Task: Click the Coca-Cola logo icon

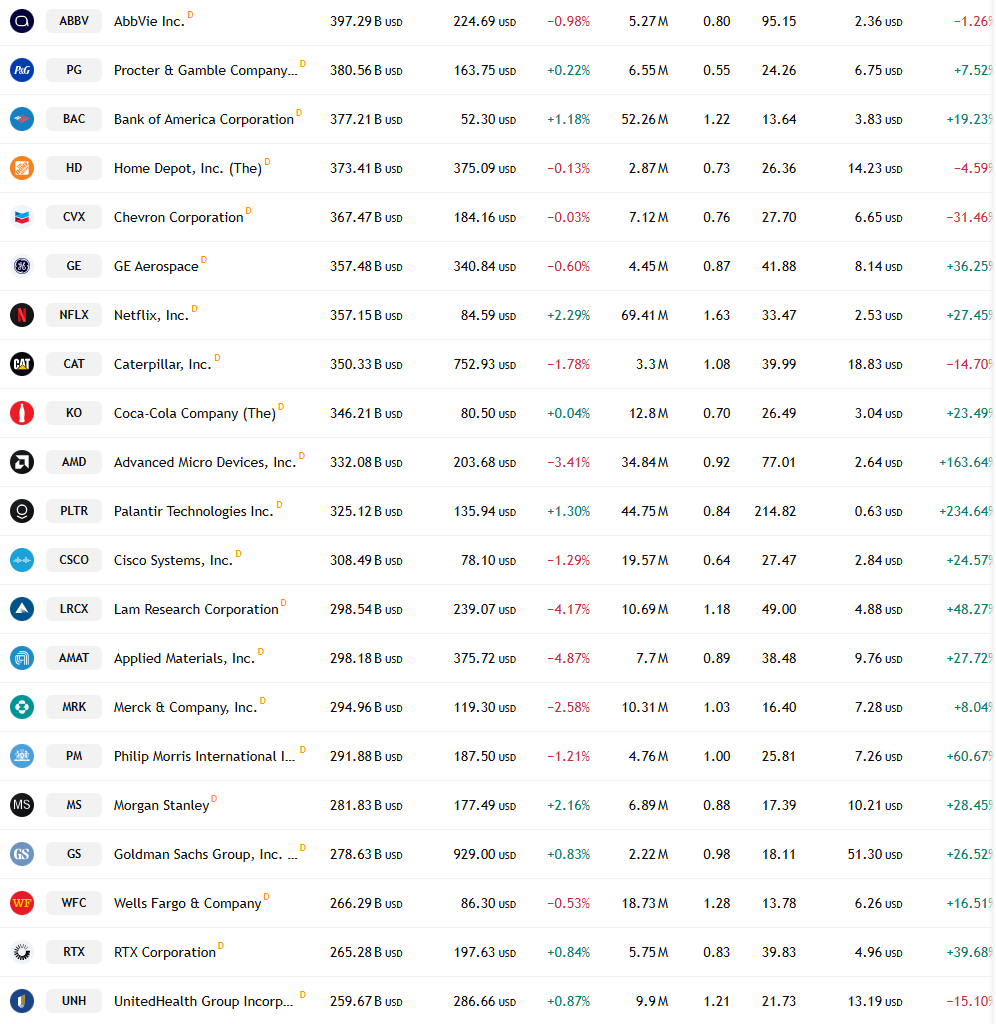Action: (22, 413)
